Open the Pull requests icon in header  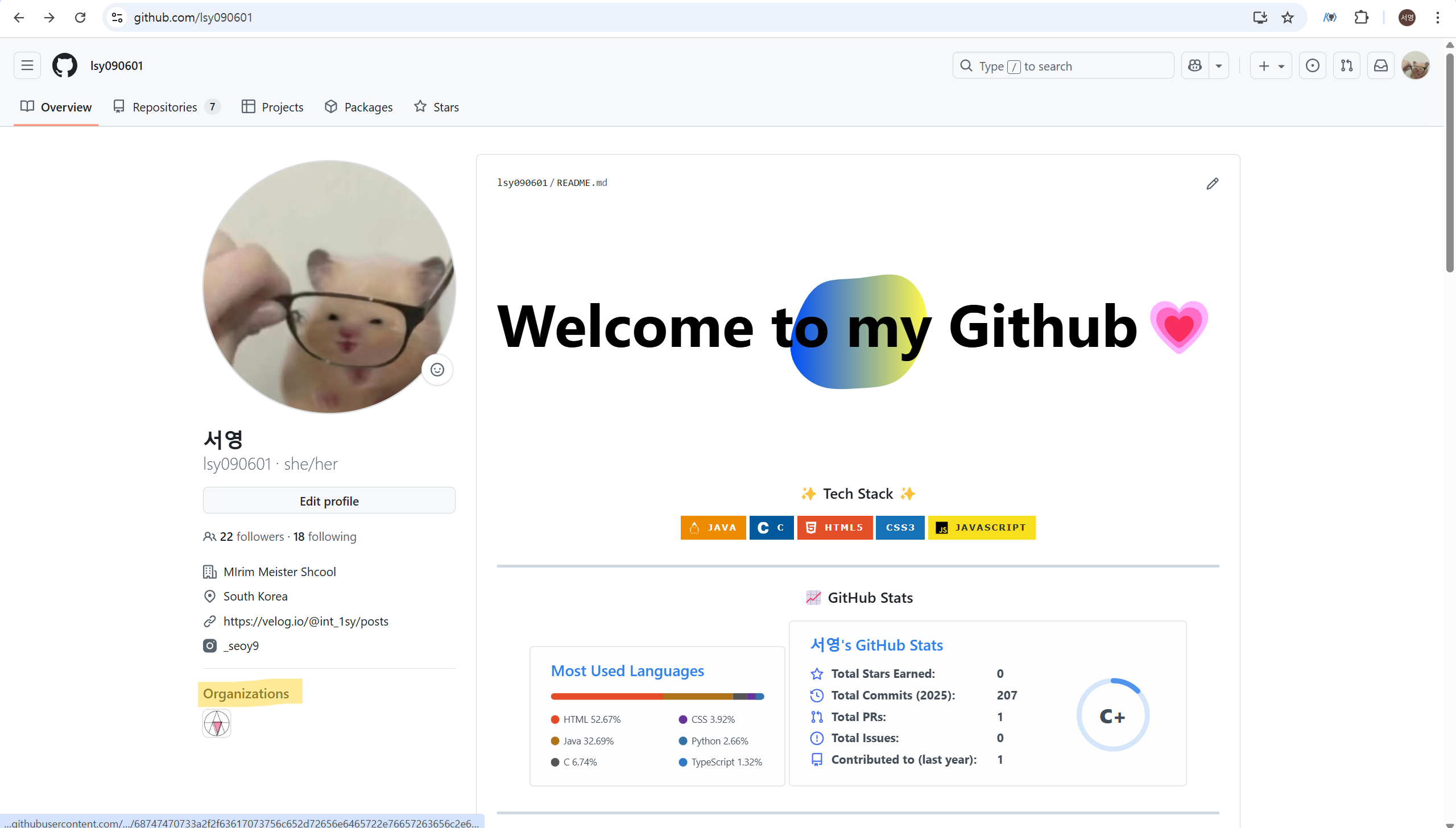pyautogui.click(x=1346, y=66)
